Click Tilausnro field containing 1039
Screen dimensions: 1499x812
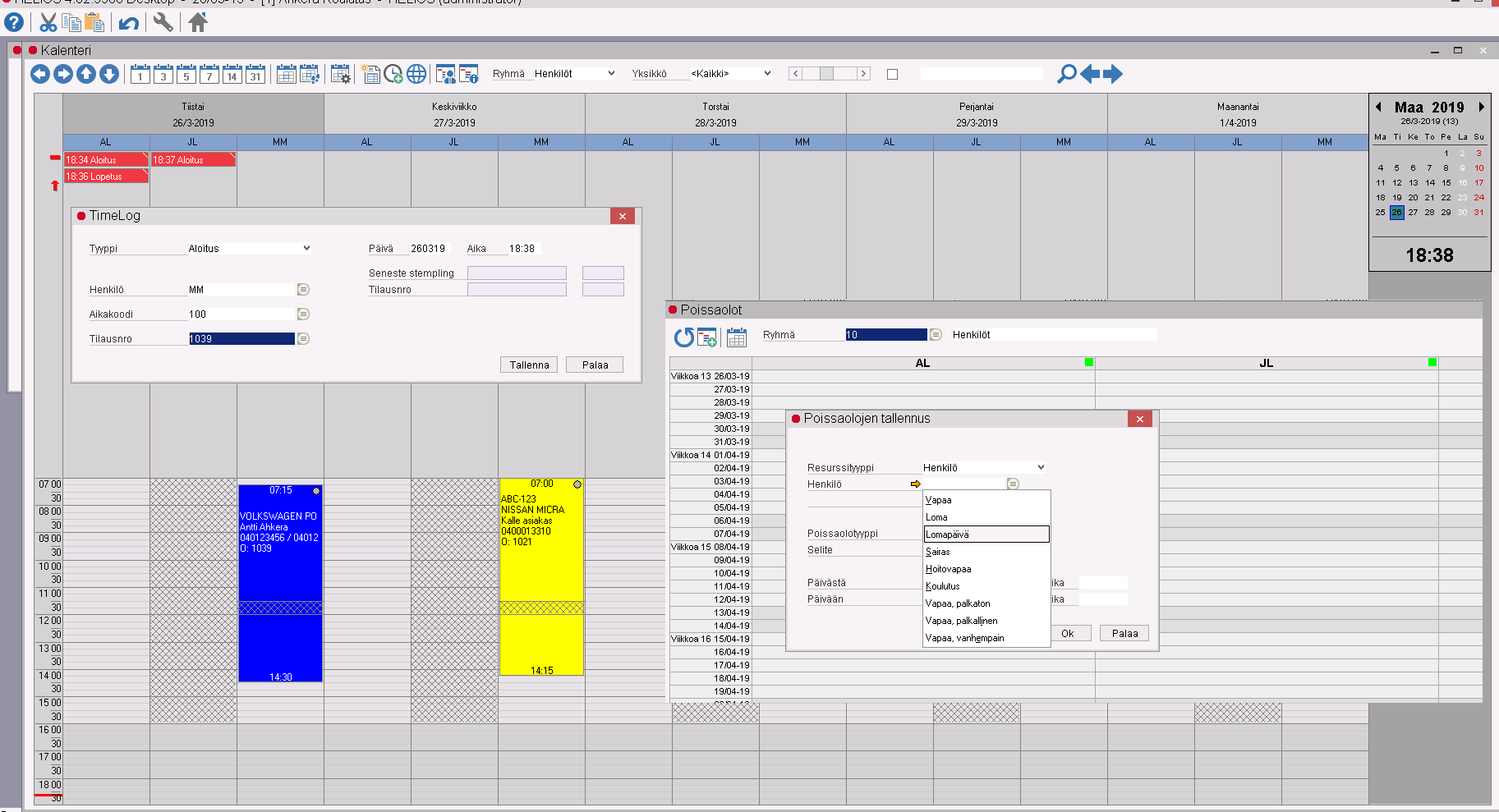(241, 338)
